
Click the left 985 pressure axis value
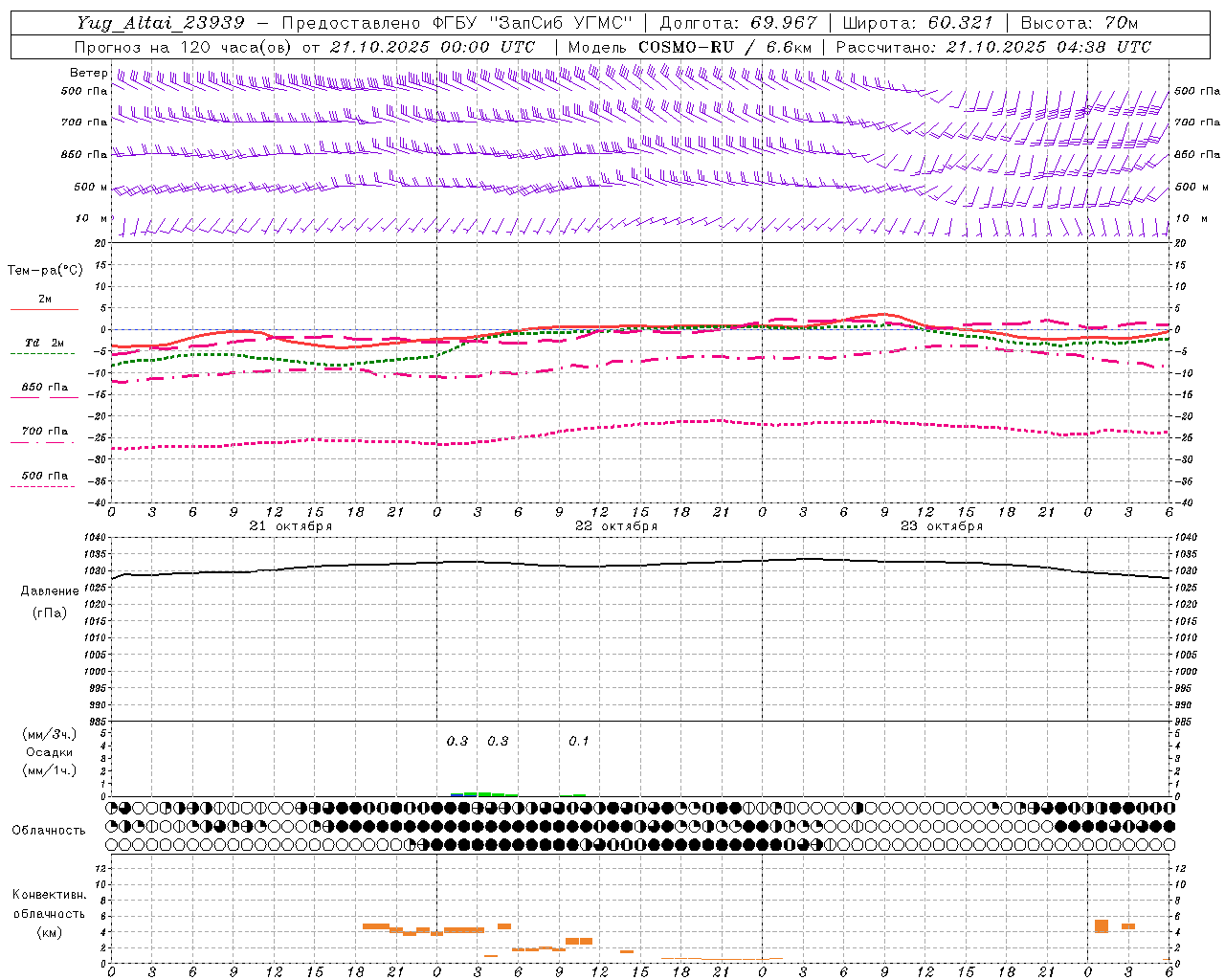coord(97,722)
